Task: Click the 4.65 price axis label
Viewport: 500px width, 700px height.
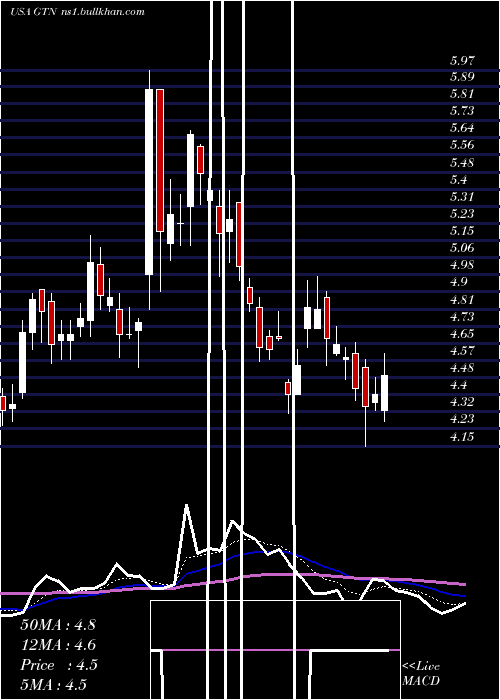Action: pos(462,333)
